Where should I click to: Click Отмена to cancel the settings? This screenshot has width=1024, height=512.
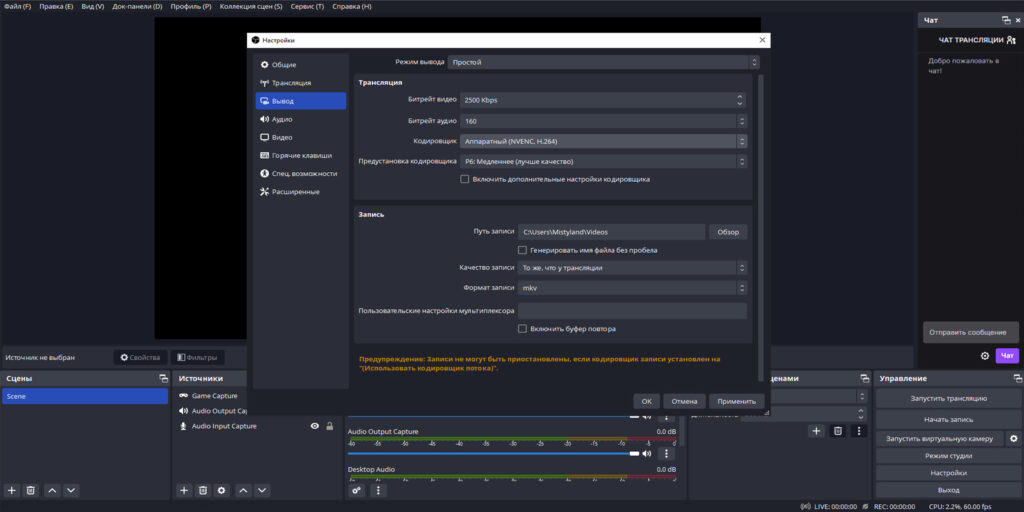coord(684,402)
